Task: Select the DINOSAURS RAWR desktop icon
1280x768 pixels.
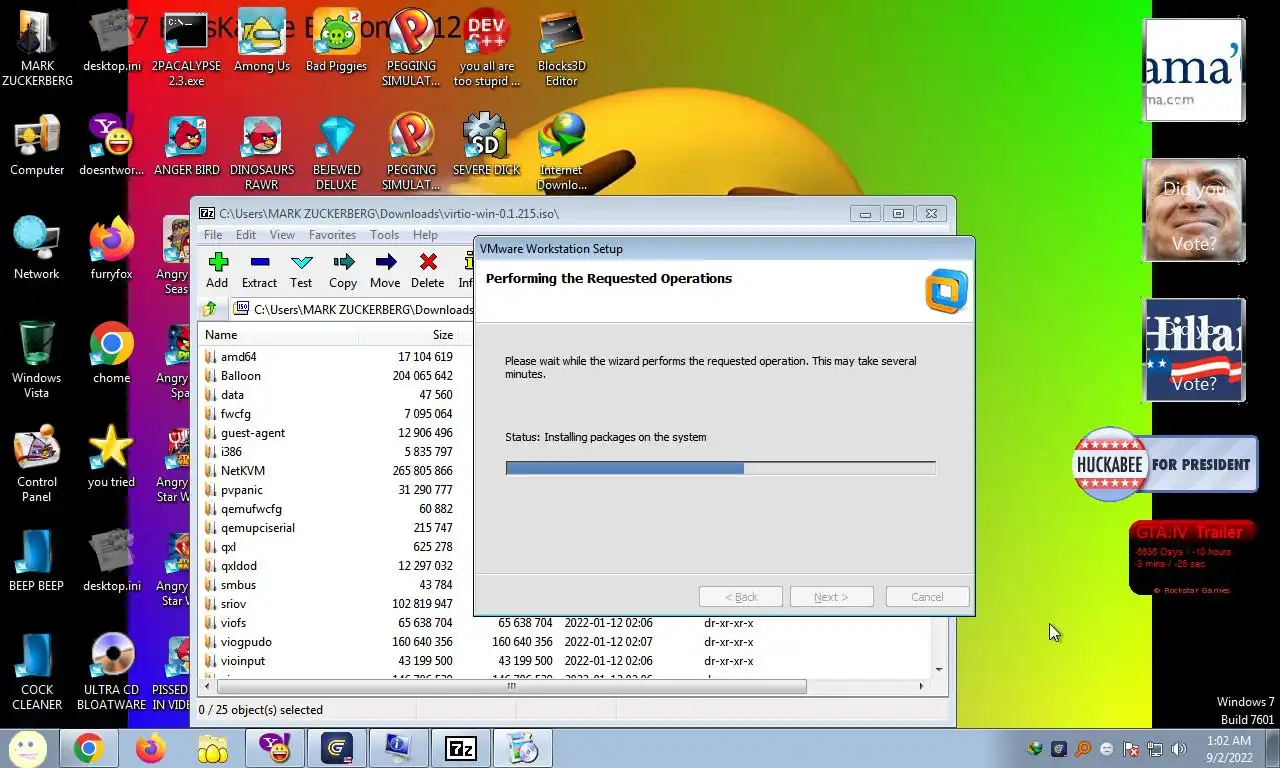Action: (262, 154)
